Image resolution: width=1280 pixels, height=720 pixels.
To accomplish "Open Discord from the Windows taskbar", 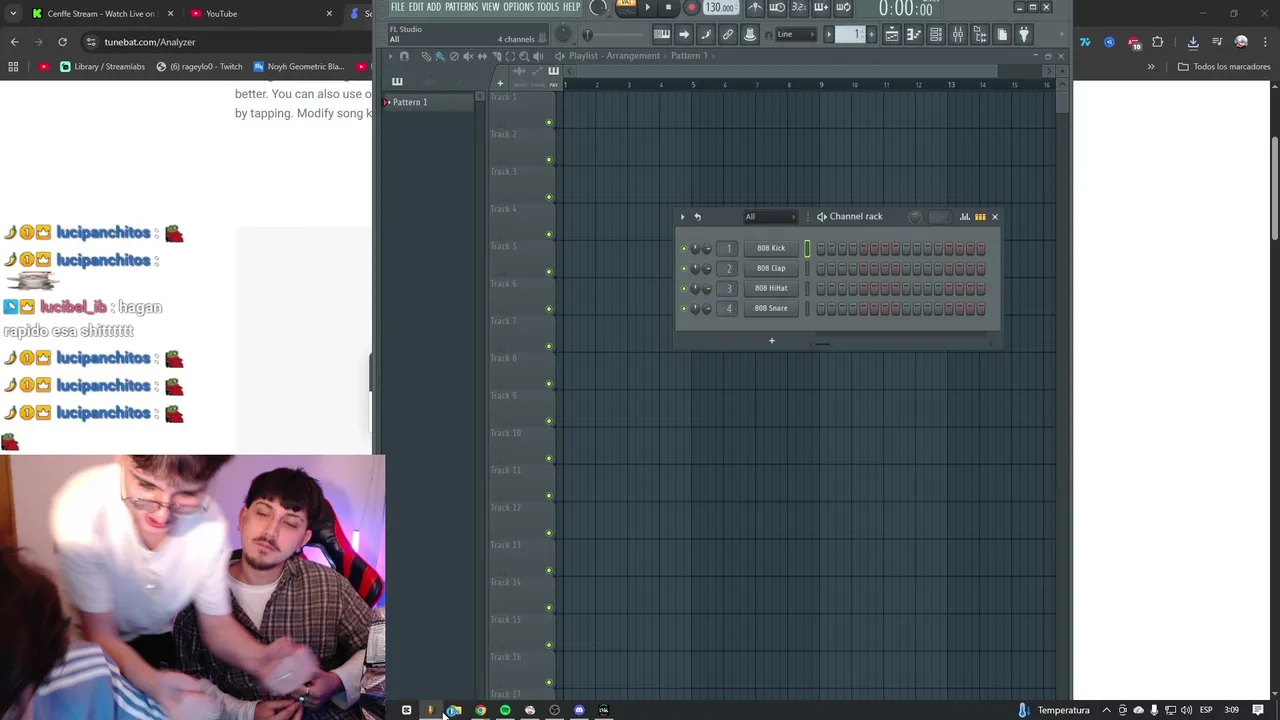I will (x=579, y=710).
